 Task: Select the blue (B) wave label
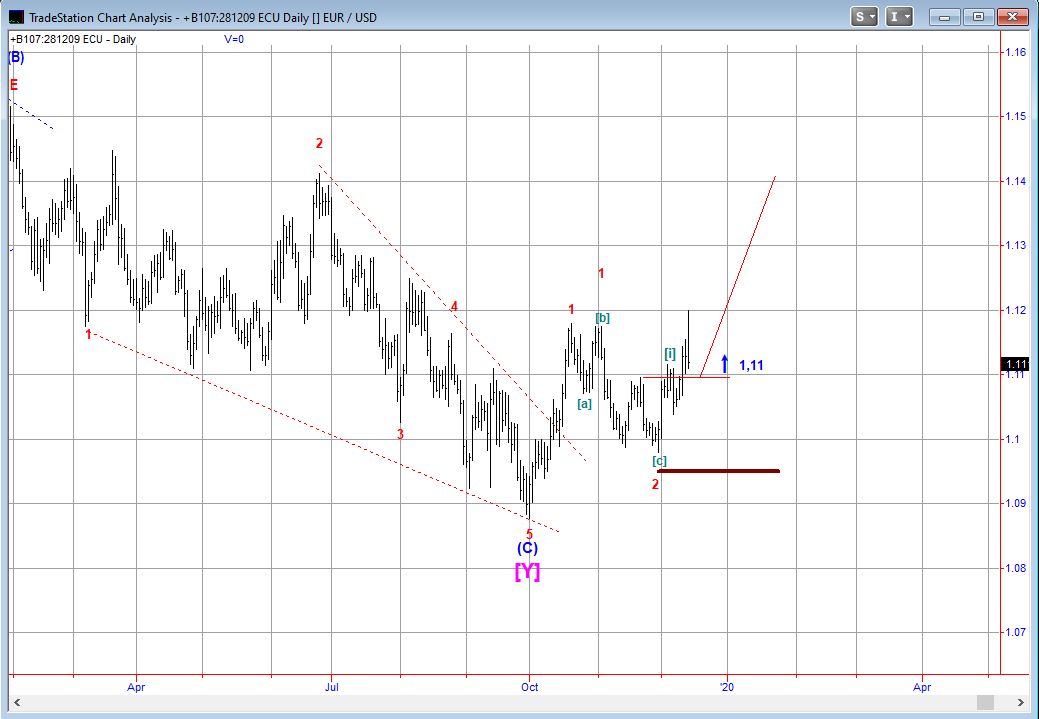(x=16, y=58)
